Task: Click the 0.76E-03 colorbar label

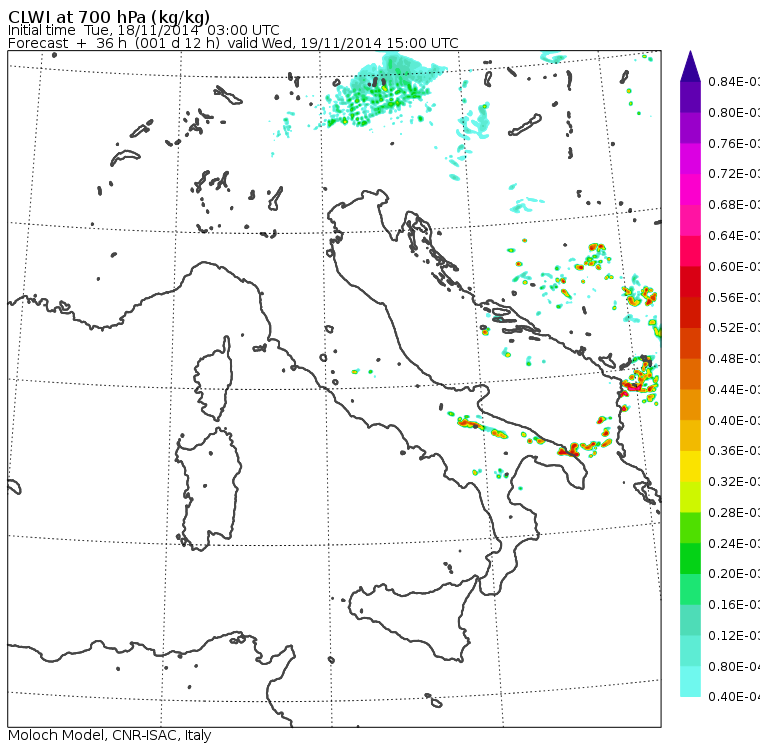Action: coord(734,143)
